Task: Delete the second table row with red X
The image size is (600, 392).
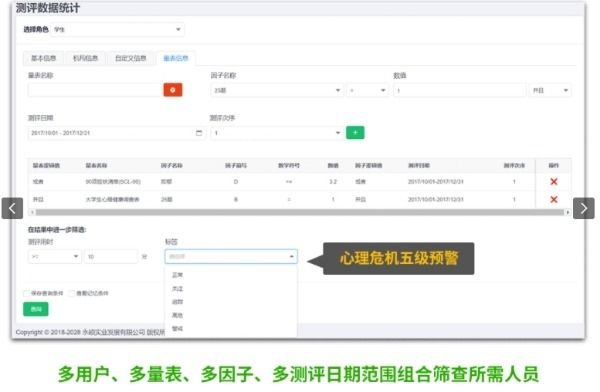Action: (553, 199)
